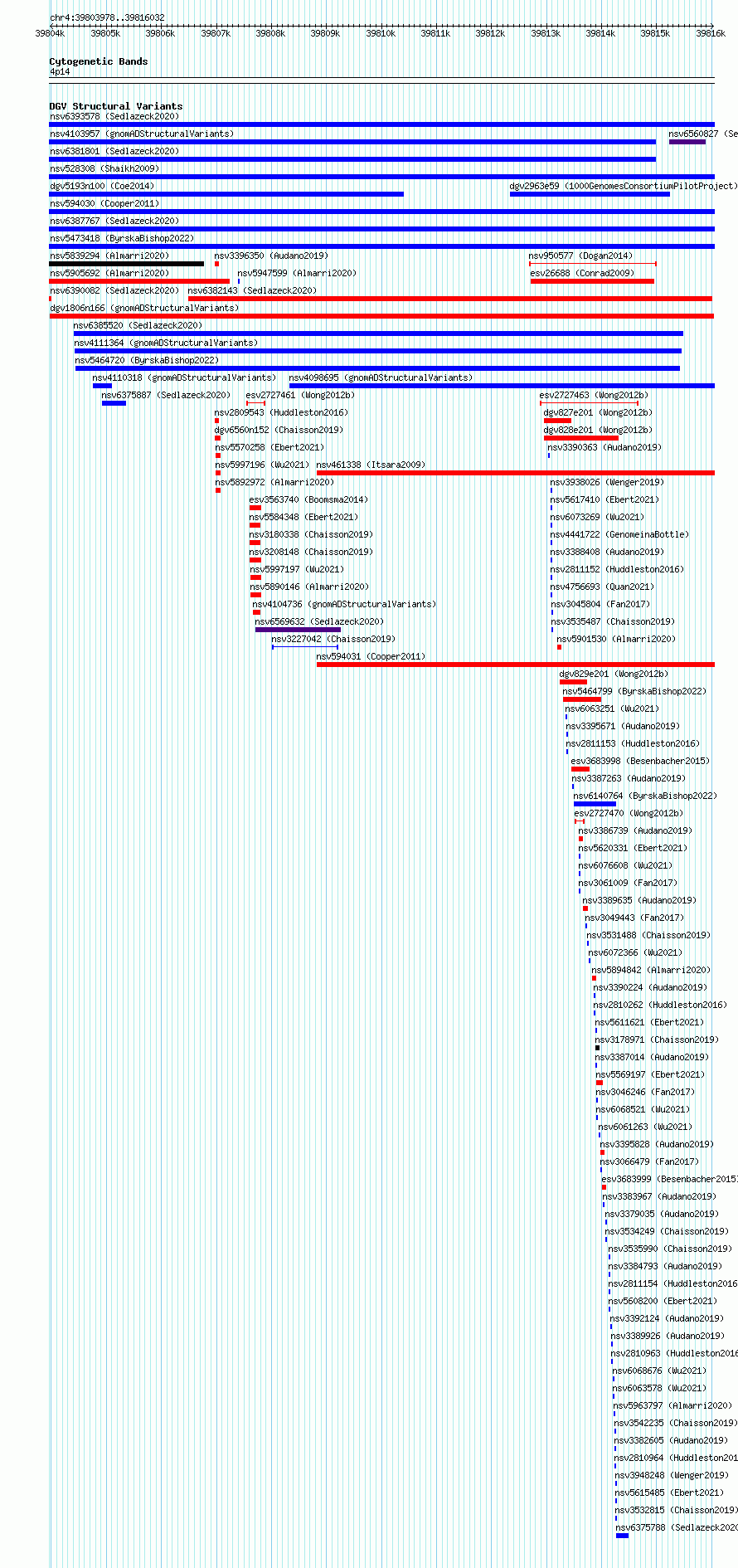Click the nsv528308 (Shaikh2009) label
Image resolution: width=738 pixels, height=1568 pixels.
tap(104, 168)
